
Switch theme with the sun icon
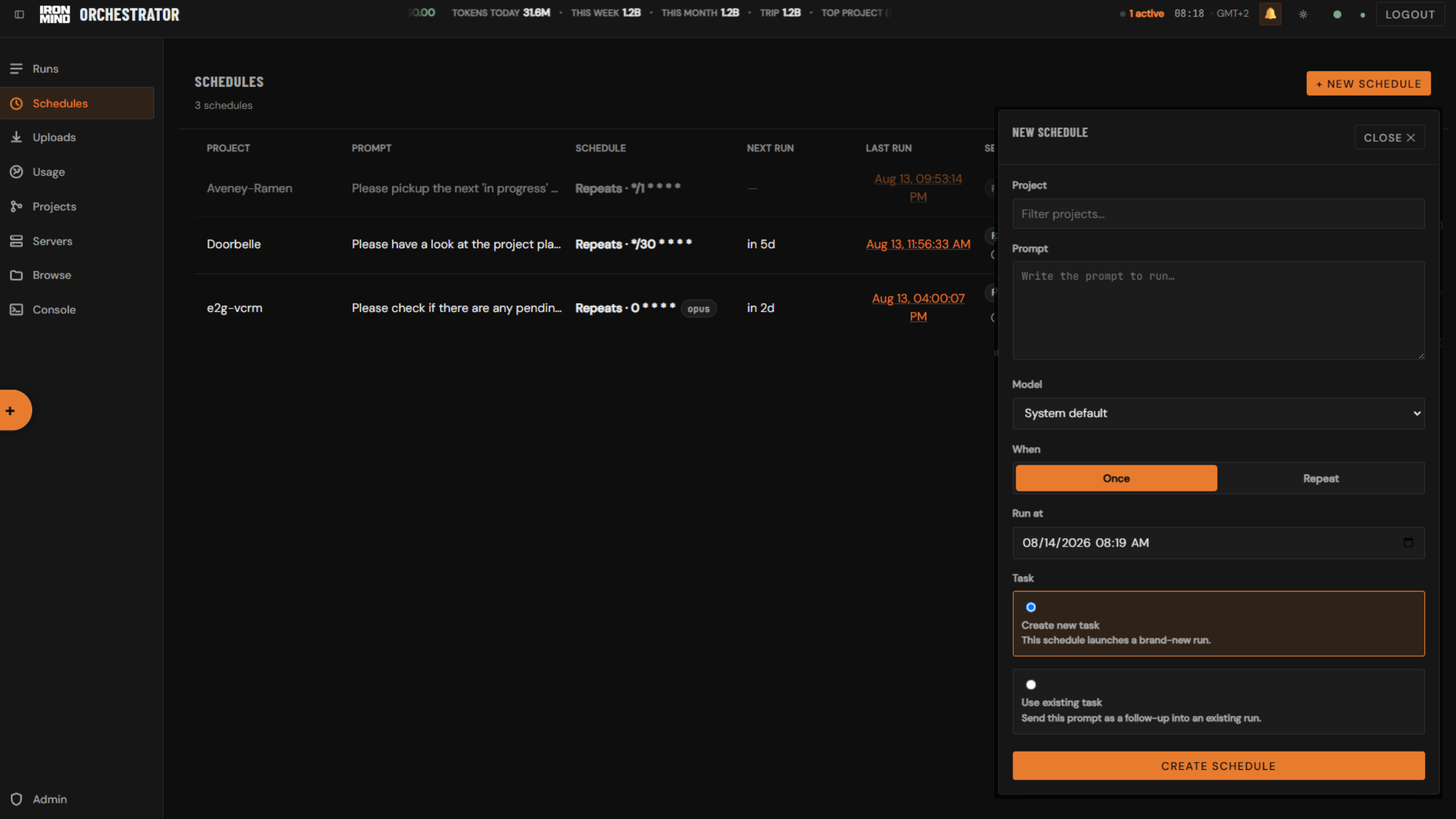click(x=1303, y=14)
